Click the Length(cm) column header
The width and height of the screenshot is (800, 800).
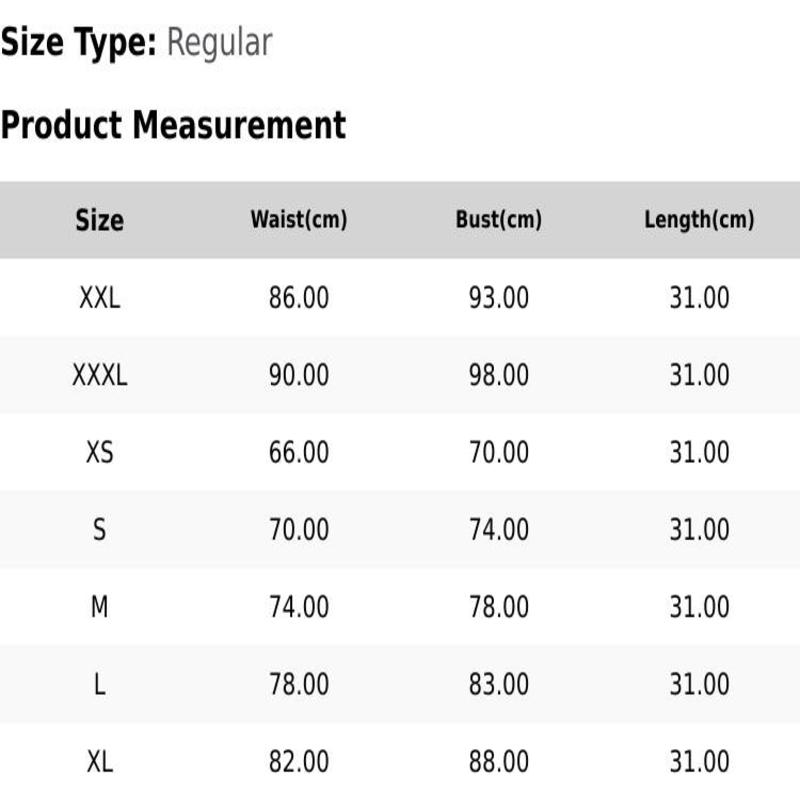click(x=699, y=220)
